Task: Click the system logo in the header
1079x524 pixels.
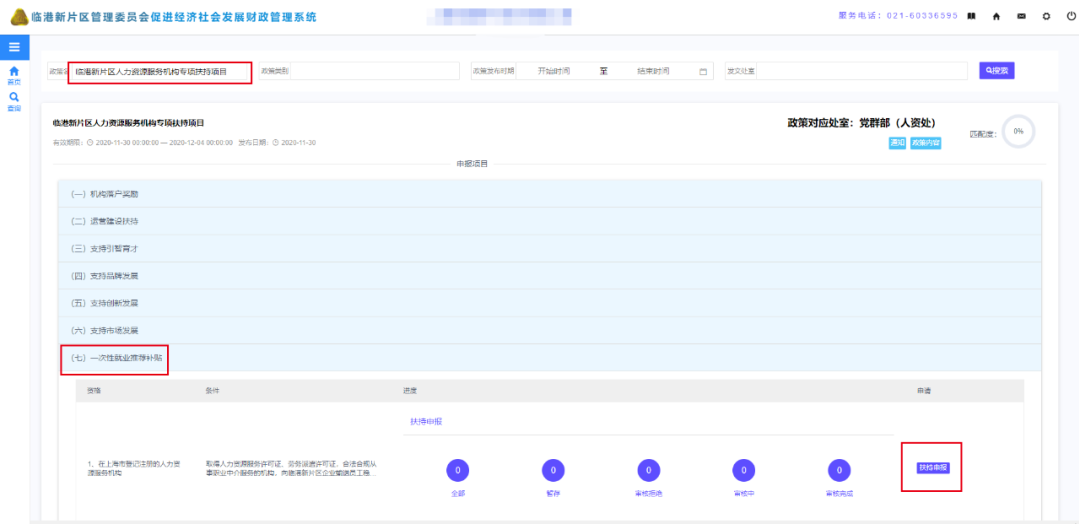Action: [21, 17]
